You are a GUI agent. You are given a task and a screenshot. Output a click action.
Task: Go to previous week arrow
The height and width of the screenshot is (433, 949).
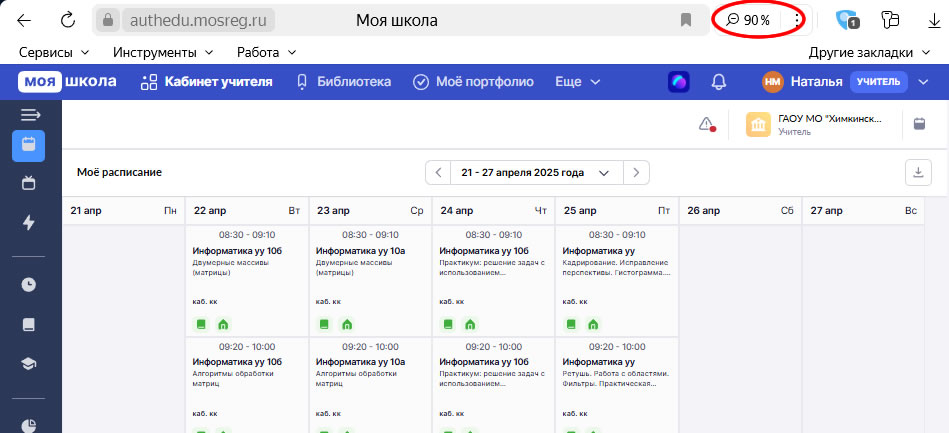[438, 173]
